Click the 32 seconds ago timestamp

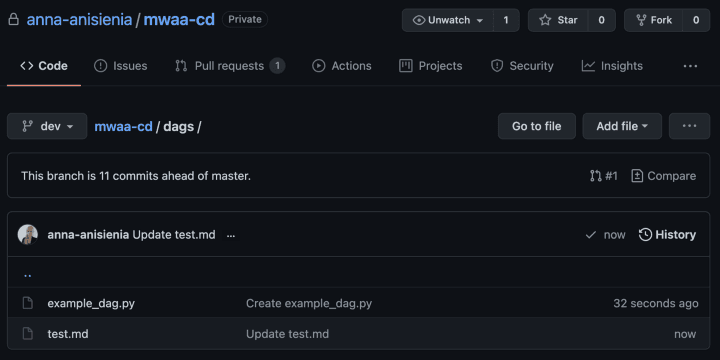656,304
